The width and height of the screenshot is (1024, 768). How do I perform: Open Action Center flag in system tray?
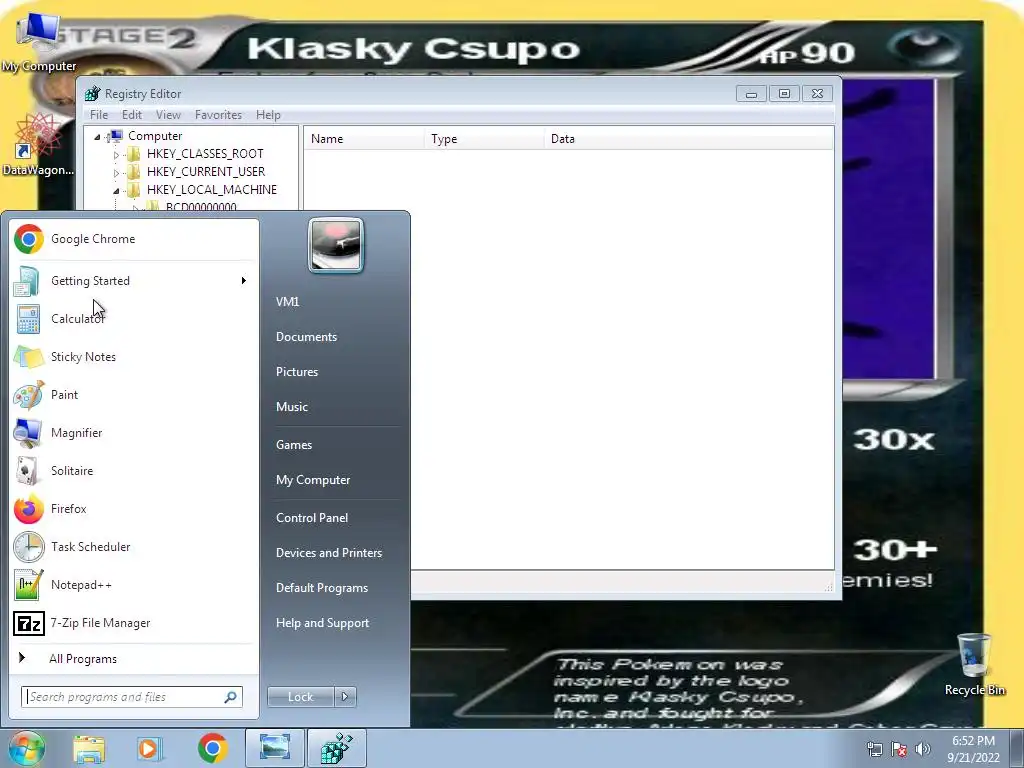[899, 749]
